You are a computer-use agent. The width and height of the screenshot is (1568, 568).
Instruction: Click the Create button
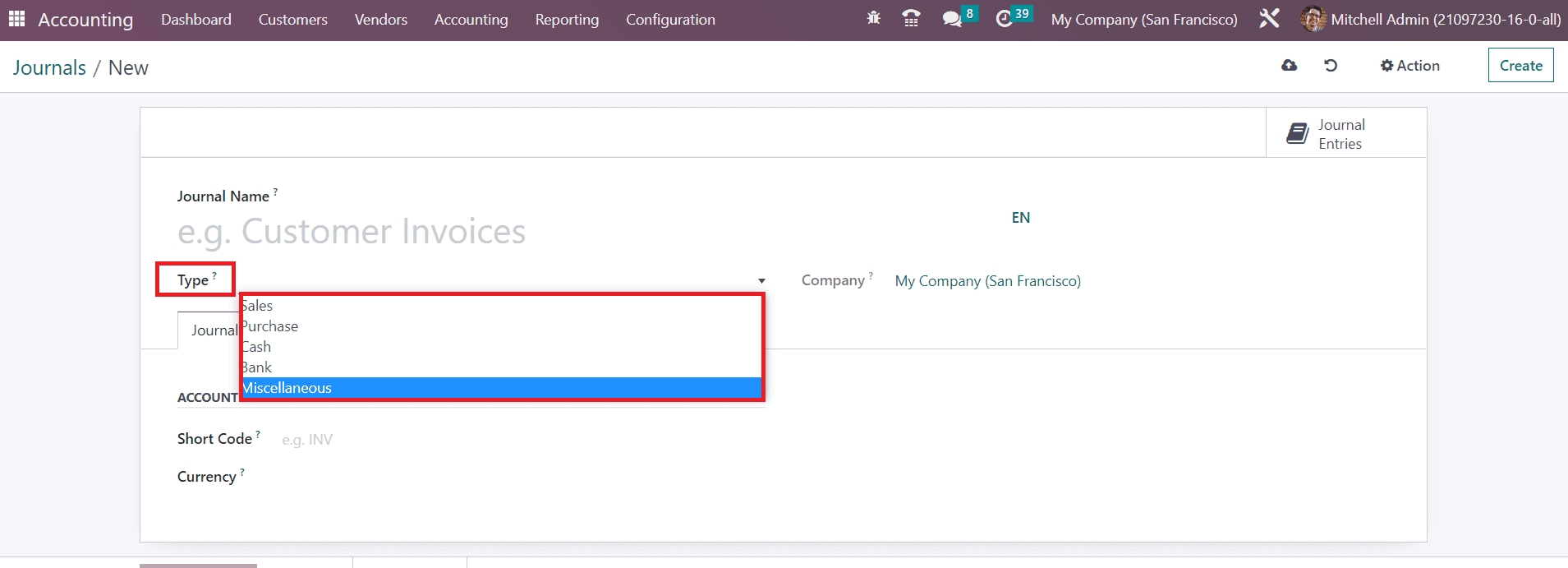tap(1520, 66)
